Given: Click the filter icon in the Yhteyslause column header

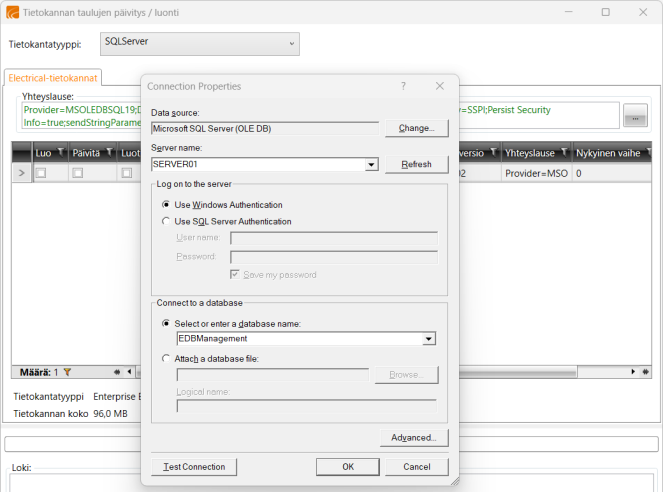Looking at the screenshot, I should (x=564, y=152).
